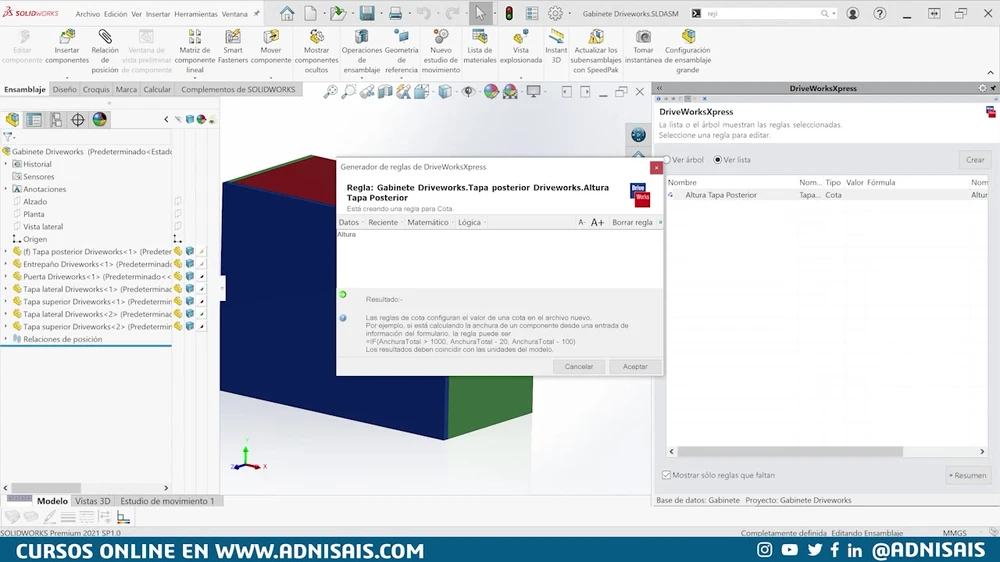Image resolution: width=1000 pixels, height=562 pixels.
Task: Open the DisplayManager appearance sphere tab
Action: (x=99, y=119)
